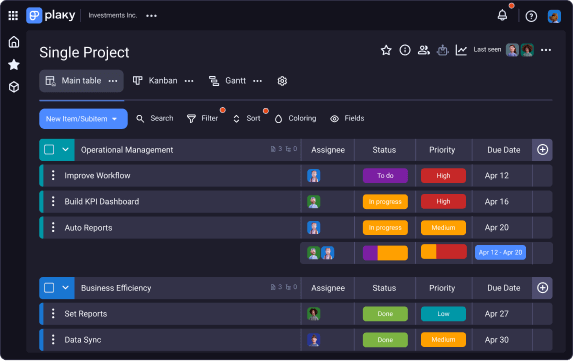Viewport: 573px width, 361px height.
Task: Open the apps grid menu
Action: click(13, 15)
